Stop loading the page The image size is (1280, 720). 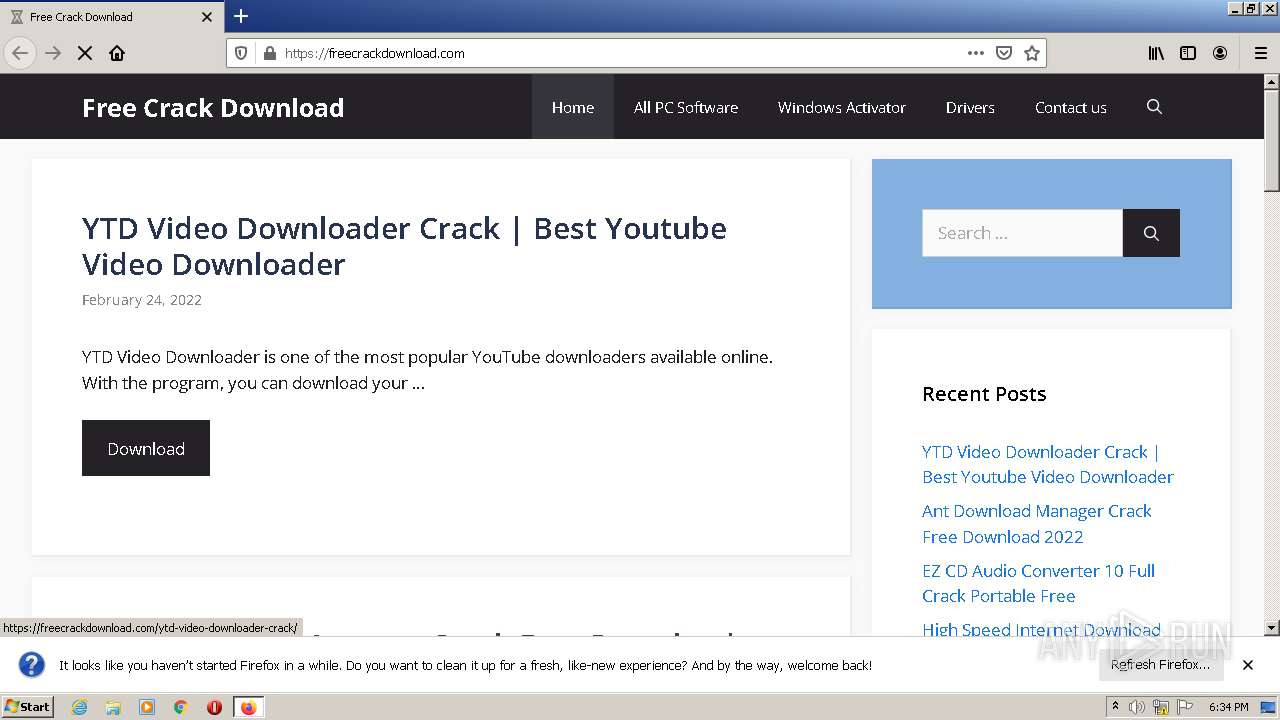point(85,53)
